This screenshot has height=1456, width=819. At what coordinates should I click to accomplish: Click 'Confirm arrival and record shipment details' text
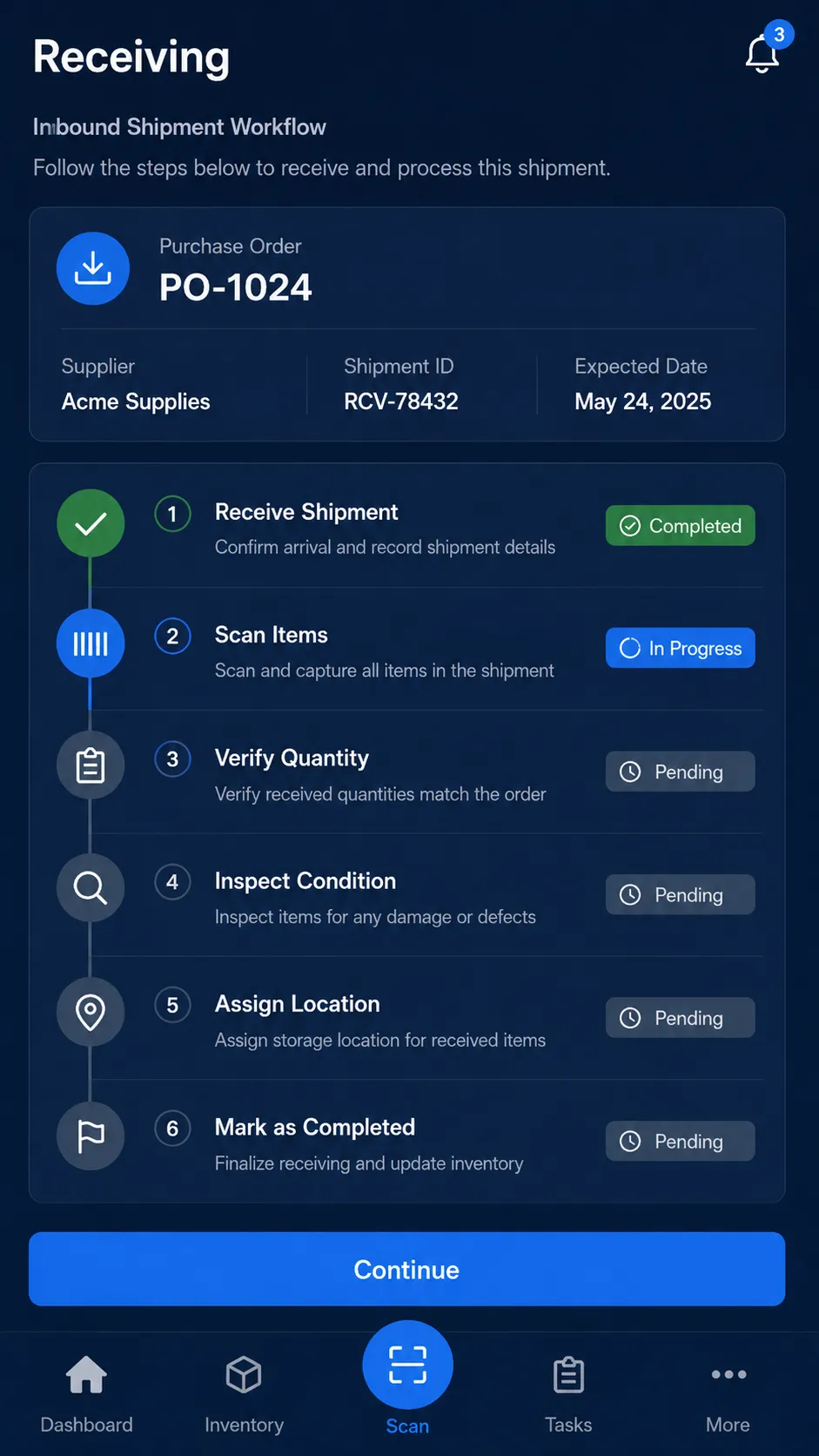[385, 547]
